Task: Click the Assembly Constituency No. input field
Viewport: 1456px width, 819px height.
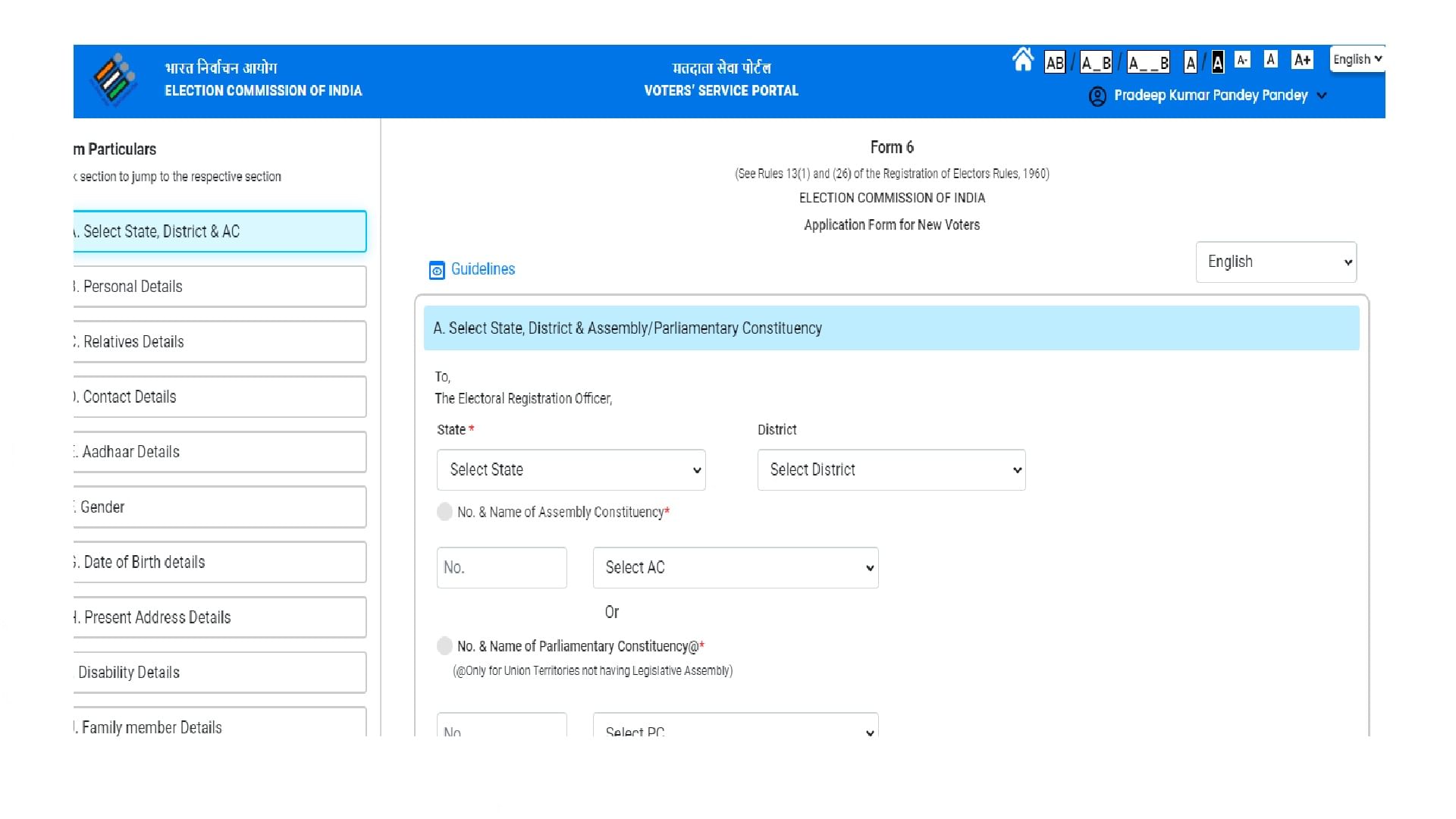Action: (x=501, y=567)
